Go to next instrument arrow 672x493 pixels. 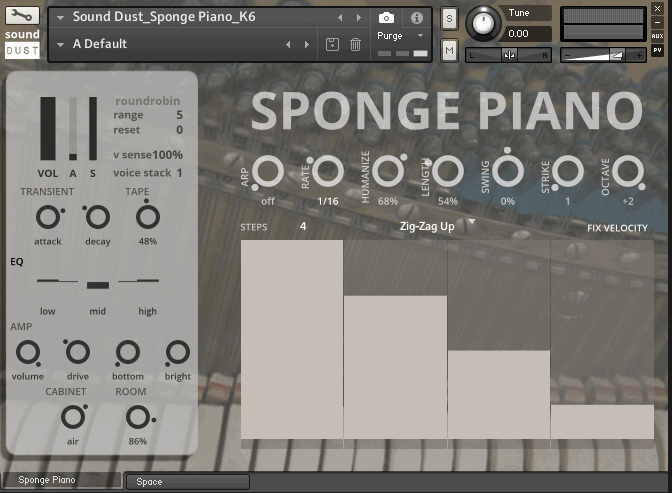pyautogui.click(x=359, y=18)
